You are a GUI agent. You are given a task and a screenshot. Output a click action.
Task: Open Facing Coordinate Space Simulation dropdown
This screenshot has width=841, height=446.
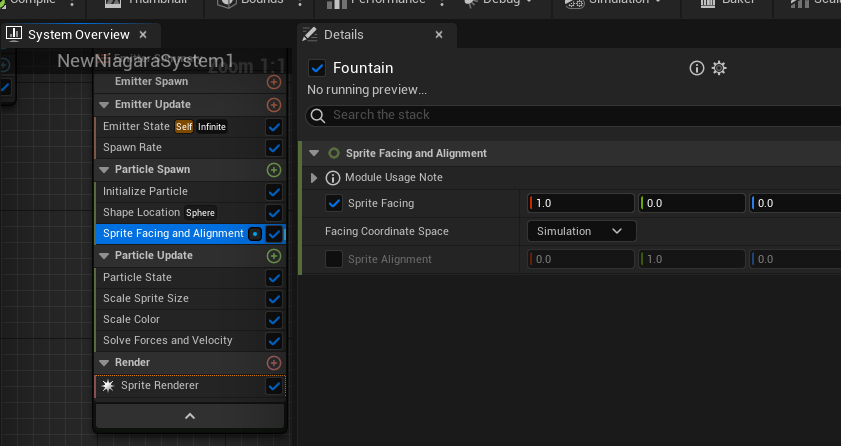pos(582,231)
